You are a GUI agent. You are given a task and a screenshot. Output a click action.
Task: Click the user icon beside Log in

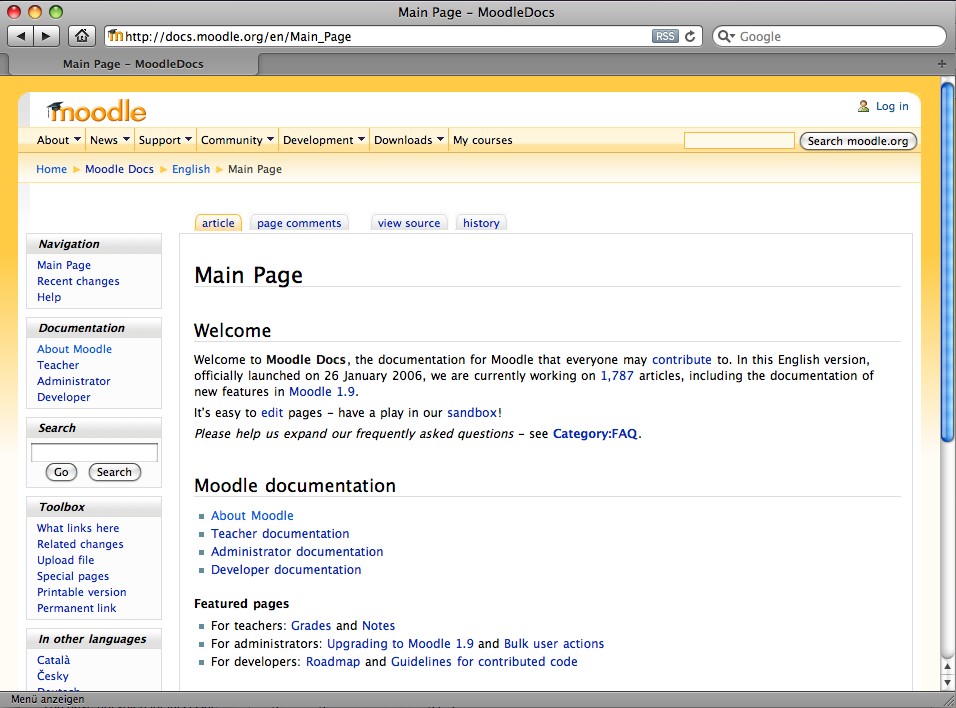[863, 106]
